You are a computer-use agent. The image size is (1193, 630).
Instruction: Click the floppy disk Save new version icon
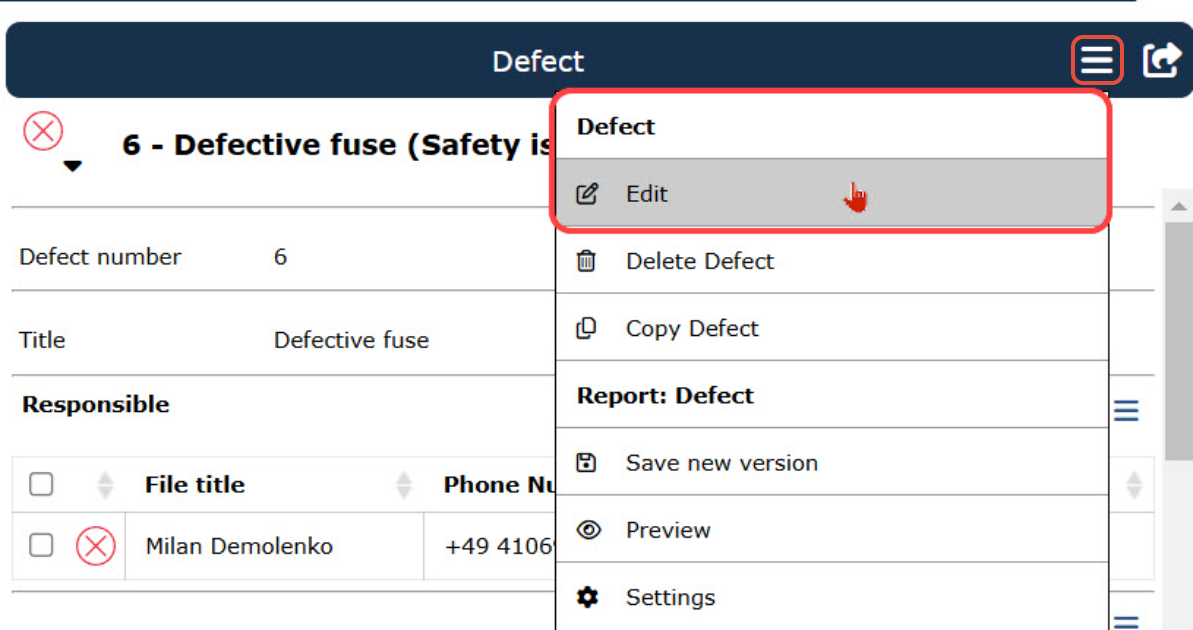[587, 463]
